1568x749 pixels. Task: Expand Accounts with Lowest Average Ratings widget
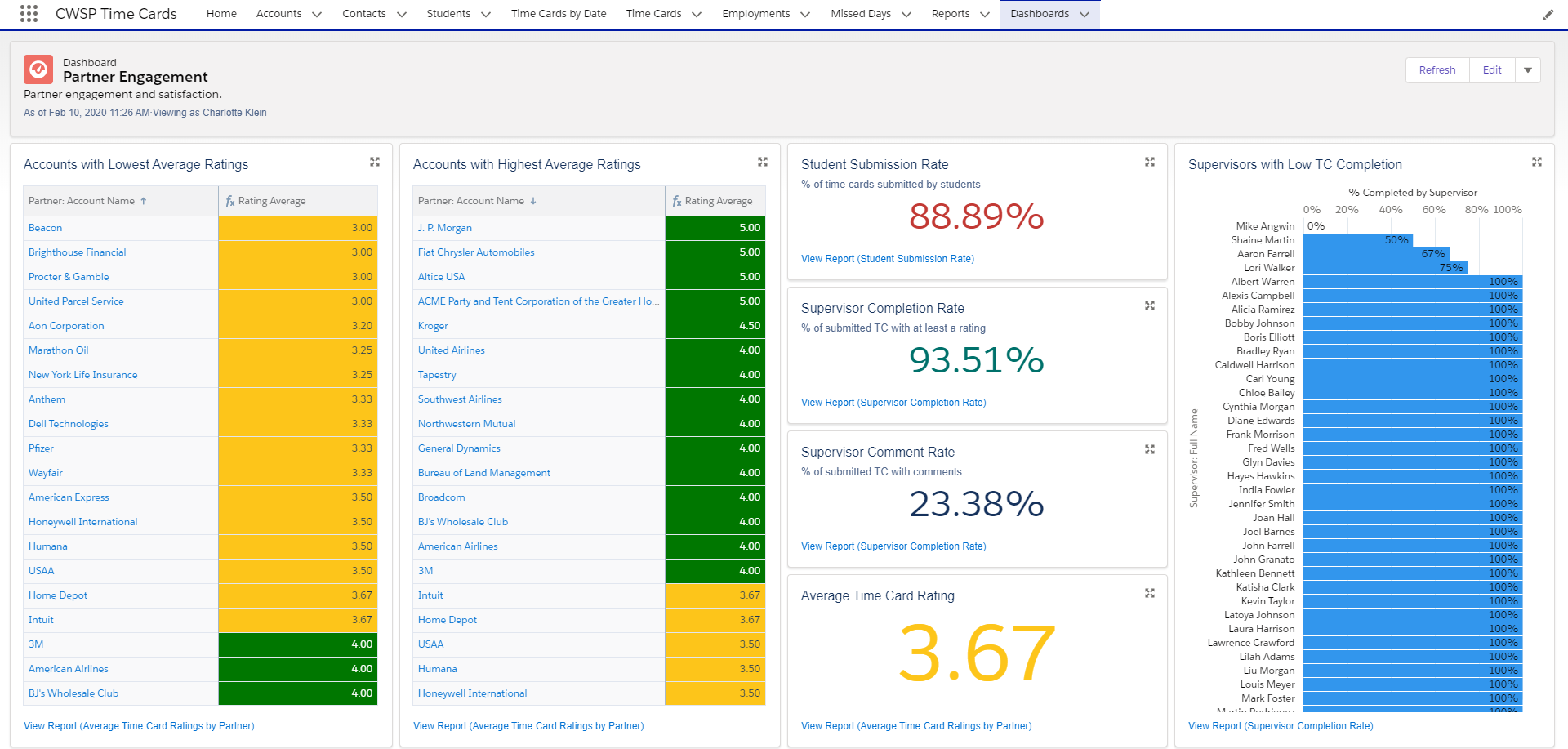pos(375,163)
